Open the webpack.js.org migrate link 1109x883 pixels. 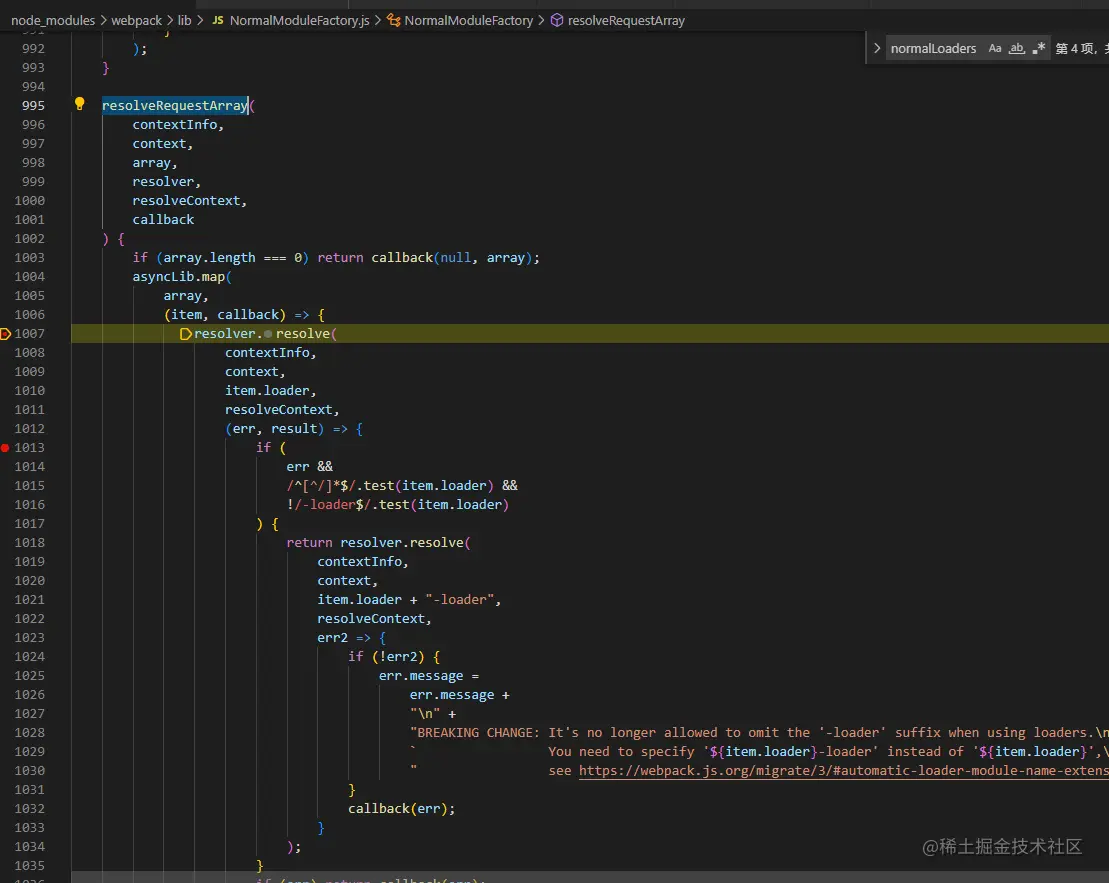(x=843, y=771)
